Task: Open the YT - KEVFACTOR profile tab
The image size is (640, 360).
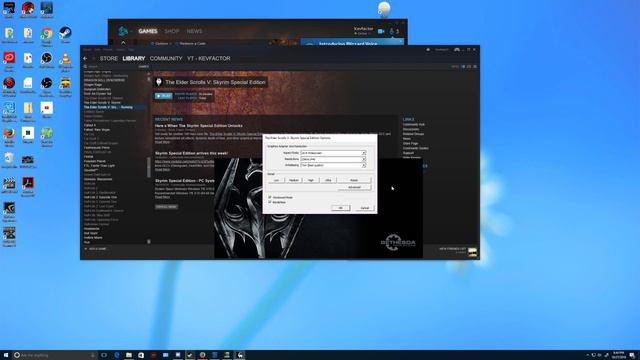Action: pos(209,58)
